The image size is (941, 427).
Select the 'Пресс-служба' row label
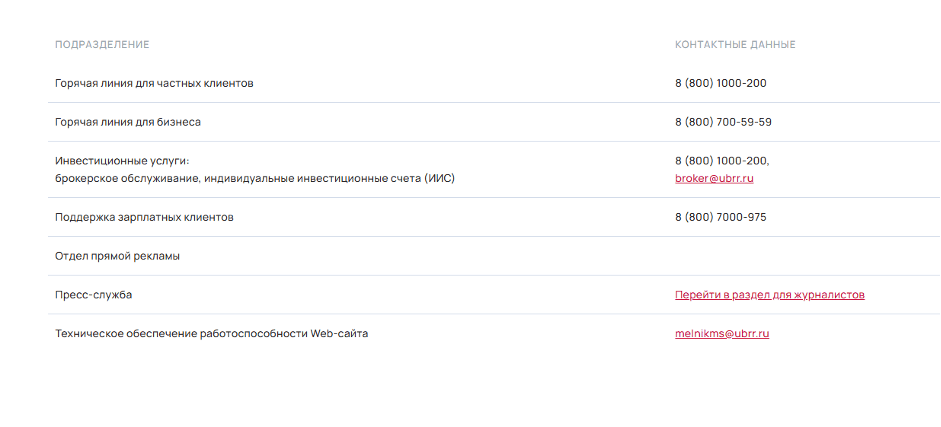93,295
